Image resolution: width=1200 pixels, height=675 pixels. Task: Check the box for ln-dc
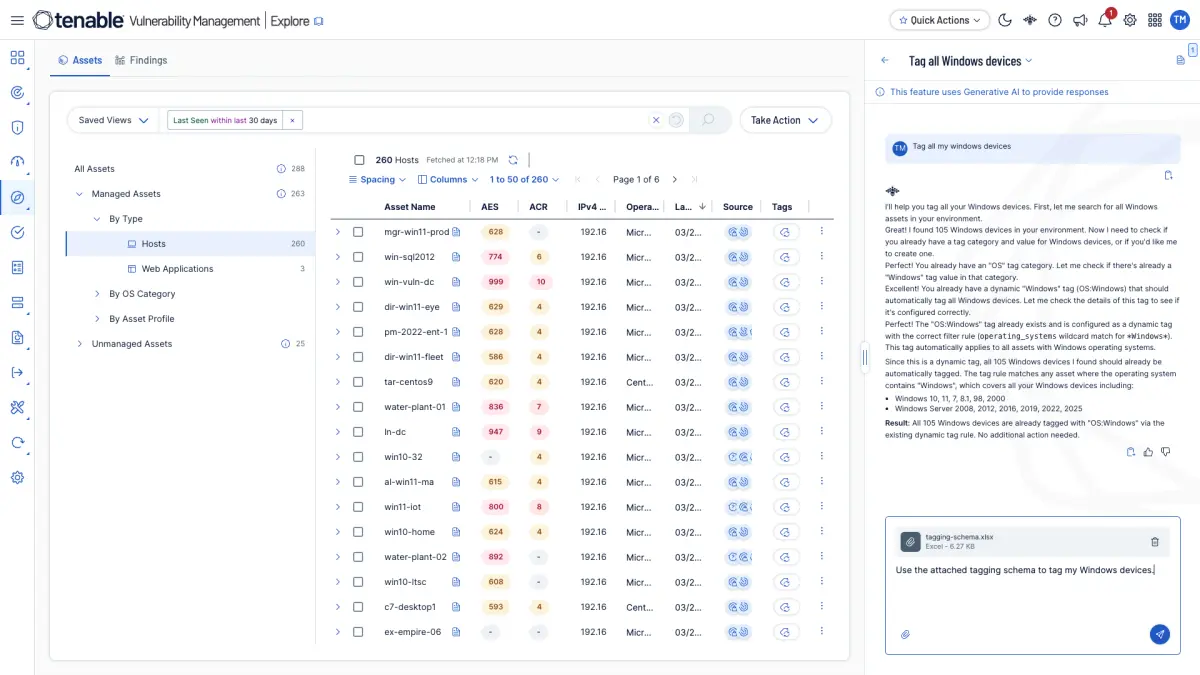358,432
